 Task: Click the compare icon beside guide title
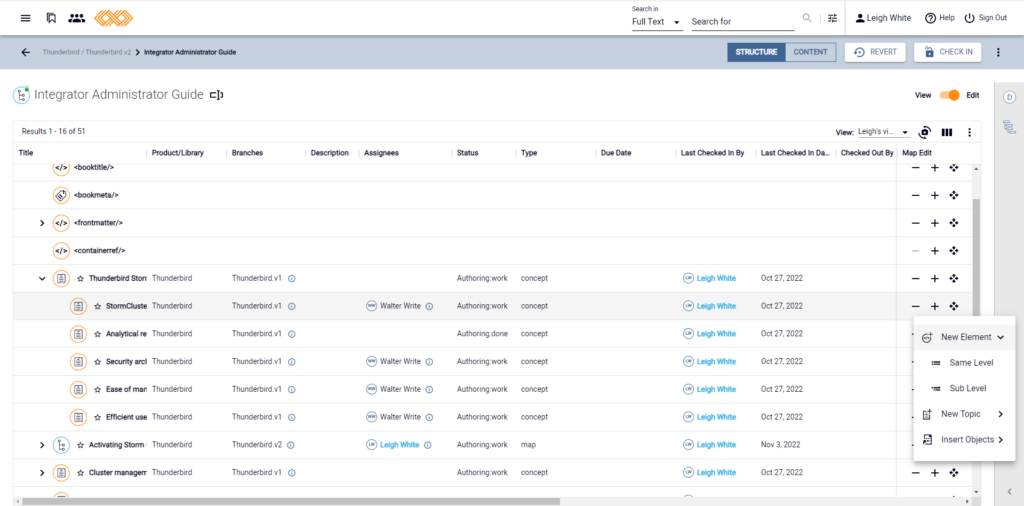(x=216, y=95)
